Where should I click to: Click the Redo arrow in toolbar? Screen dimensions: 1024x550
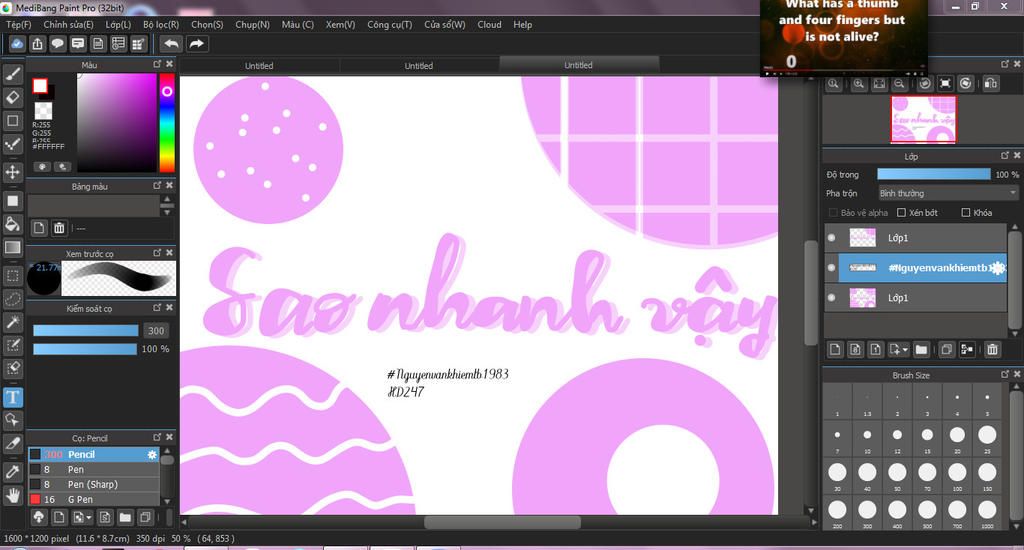click(x=196, y=44)
